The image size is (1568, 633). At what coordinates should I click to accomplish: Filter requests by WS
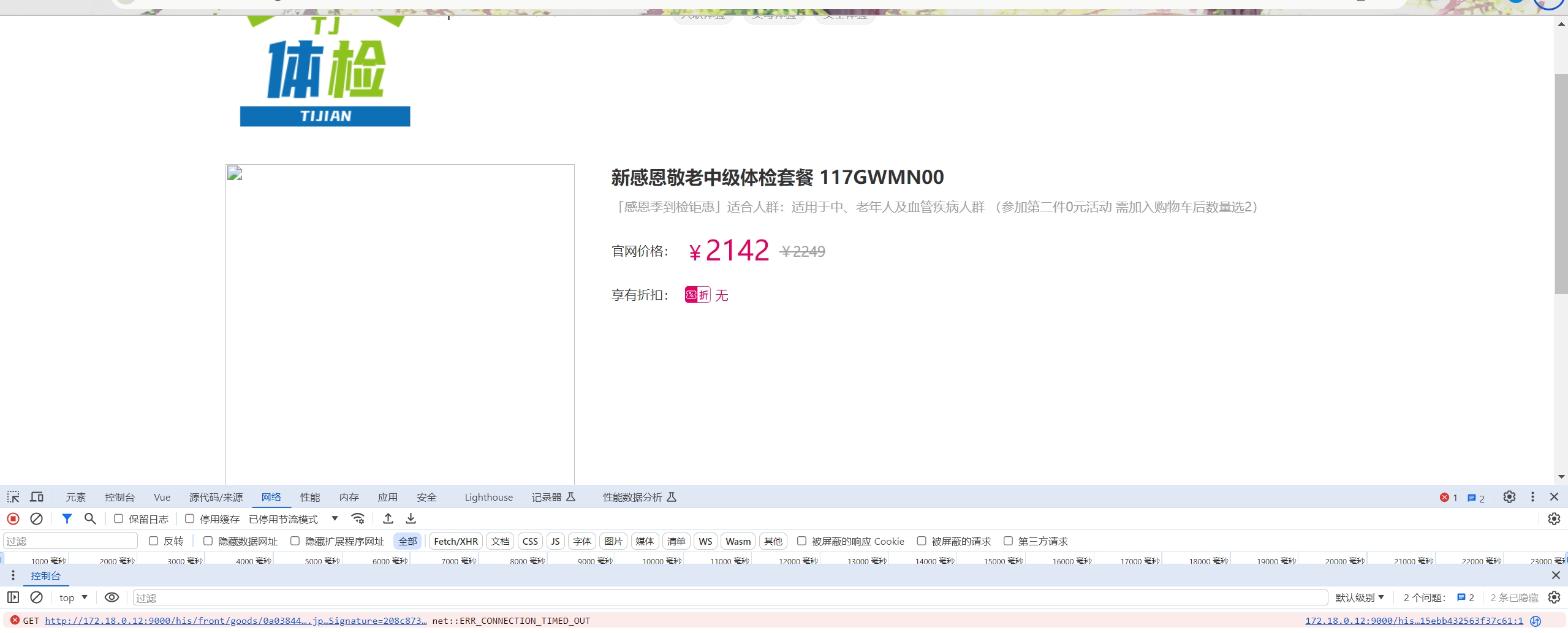point(705,541)
